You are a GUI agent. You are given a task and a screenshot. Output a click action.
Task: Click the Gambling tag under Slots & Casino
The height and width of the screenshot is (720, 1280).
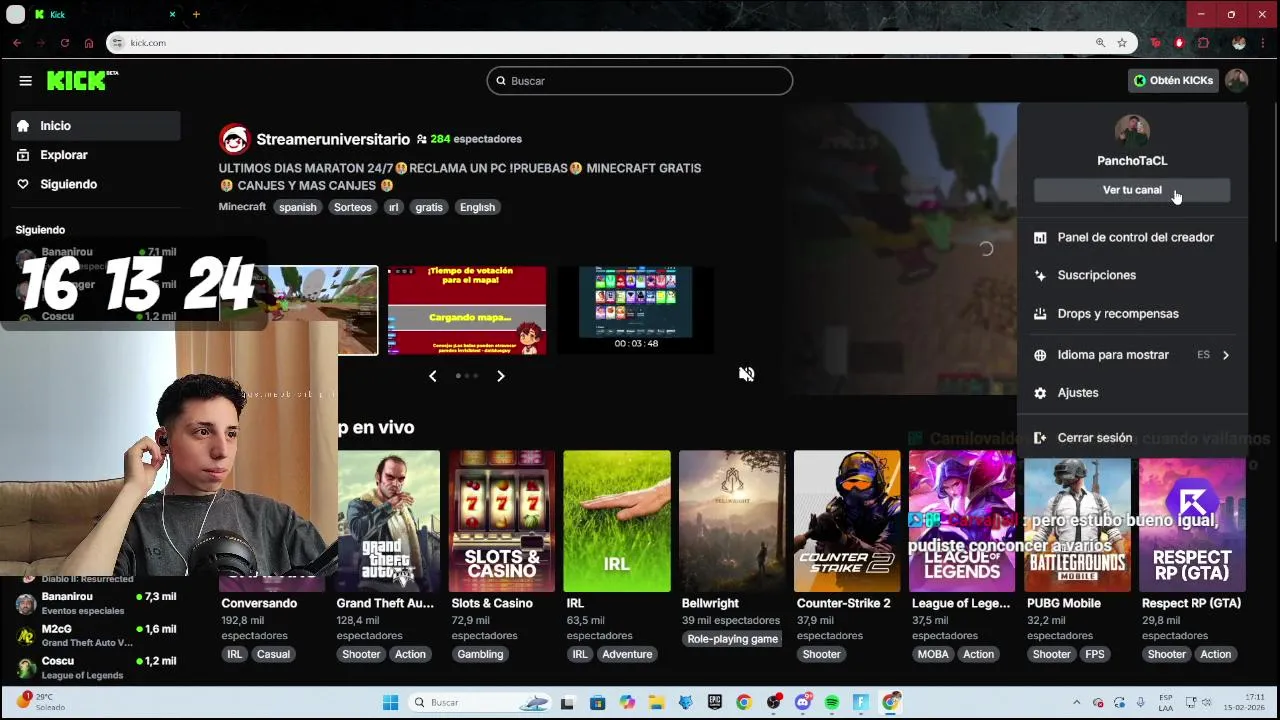(480, 655)
